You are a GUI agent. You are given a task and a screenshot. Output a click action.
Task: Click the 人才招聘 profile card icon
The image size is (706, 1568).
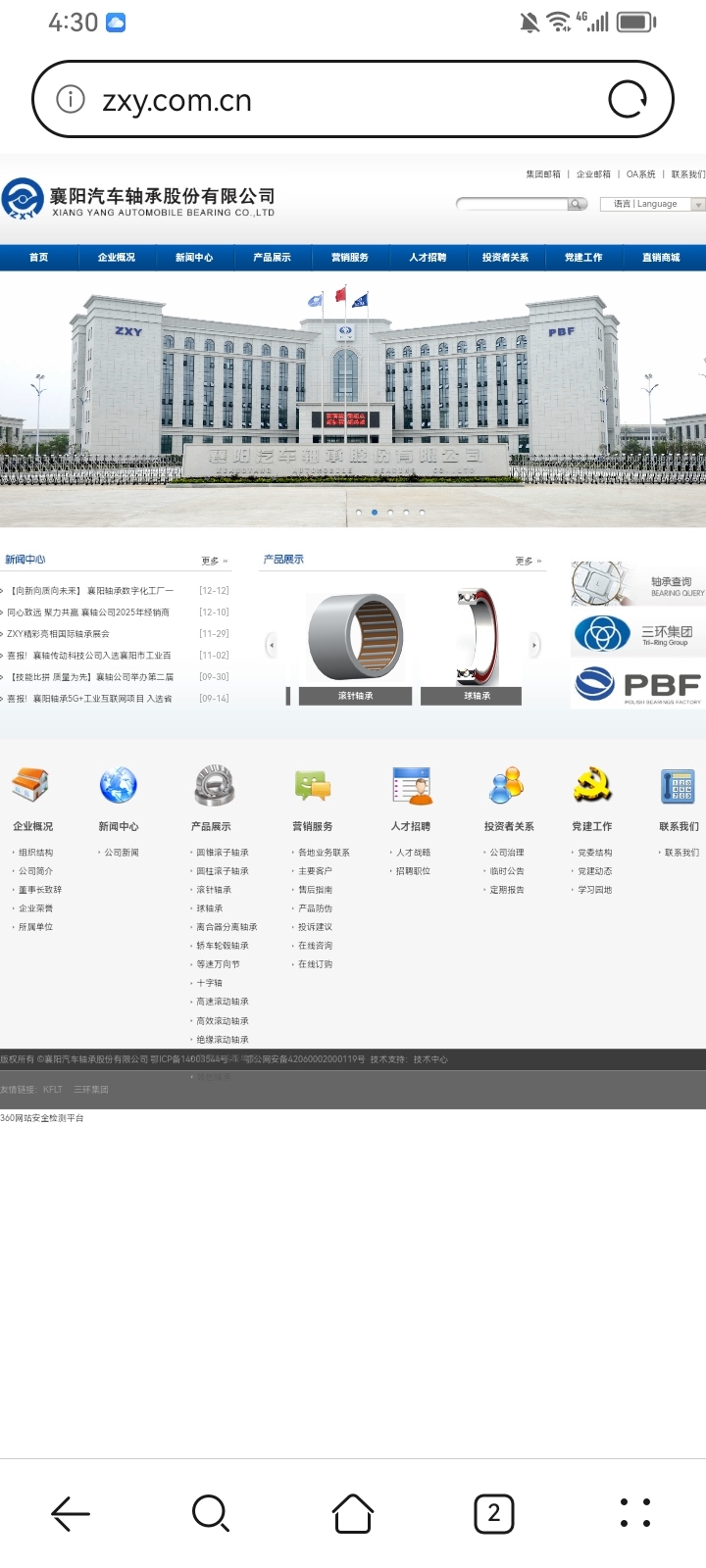click(412, 785)
